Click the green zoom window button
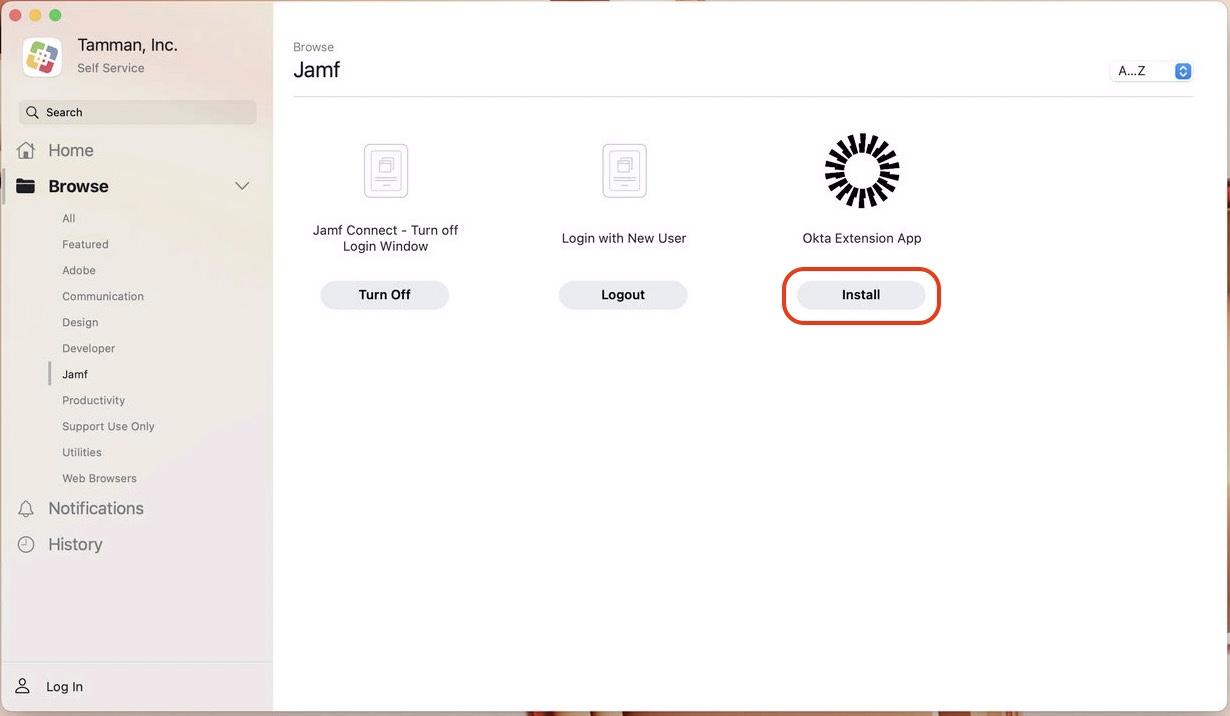The width and height of the screenshot is (1230, 716). 55,15
